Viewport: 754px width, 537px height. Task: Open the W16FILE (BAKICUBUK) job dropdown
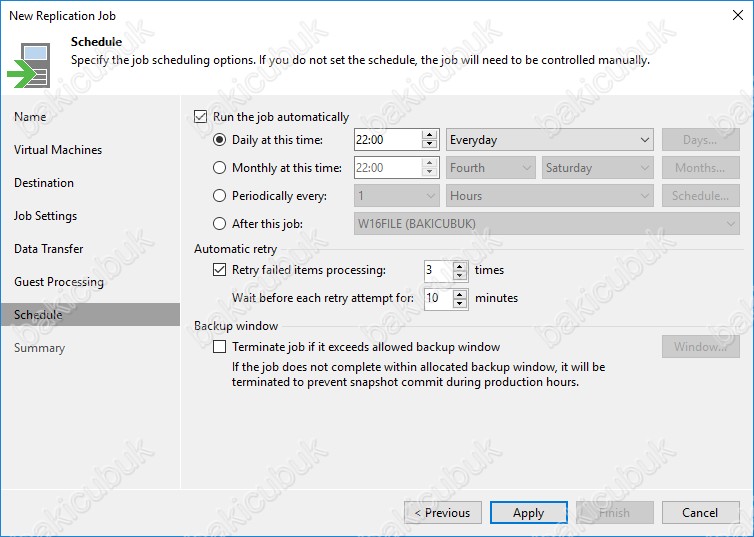[547, 224]
